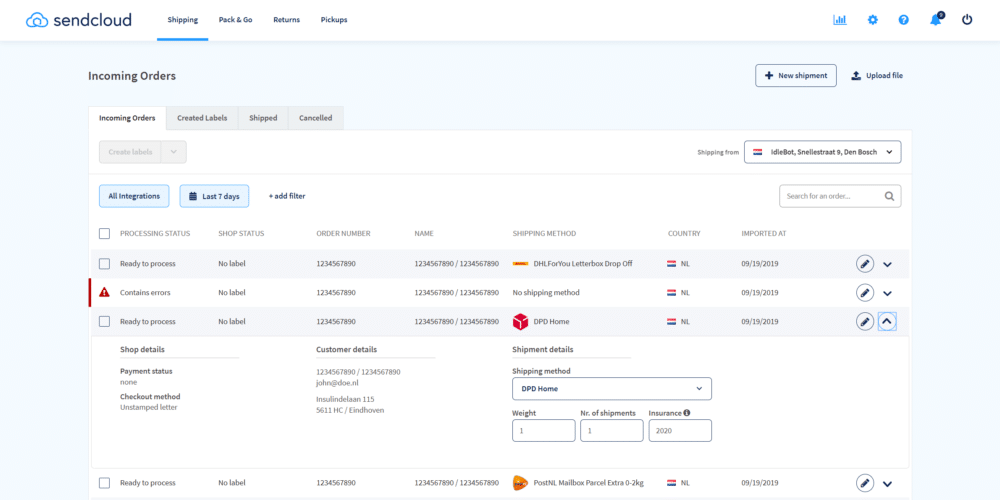The width and height of the screenshot is (1000, 500).
Task: Click the Search for an order field
Action: click(x=840, y=196)
